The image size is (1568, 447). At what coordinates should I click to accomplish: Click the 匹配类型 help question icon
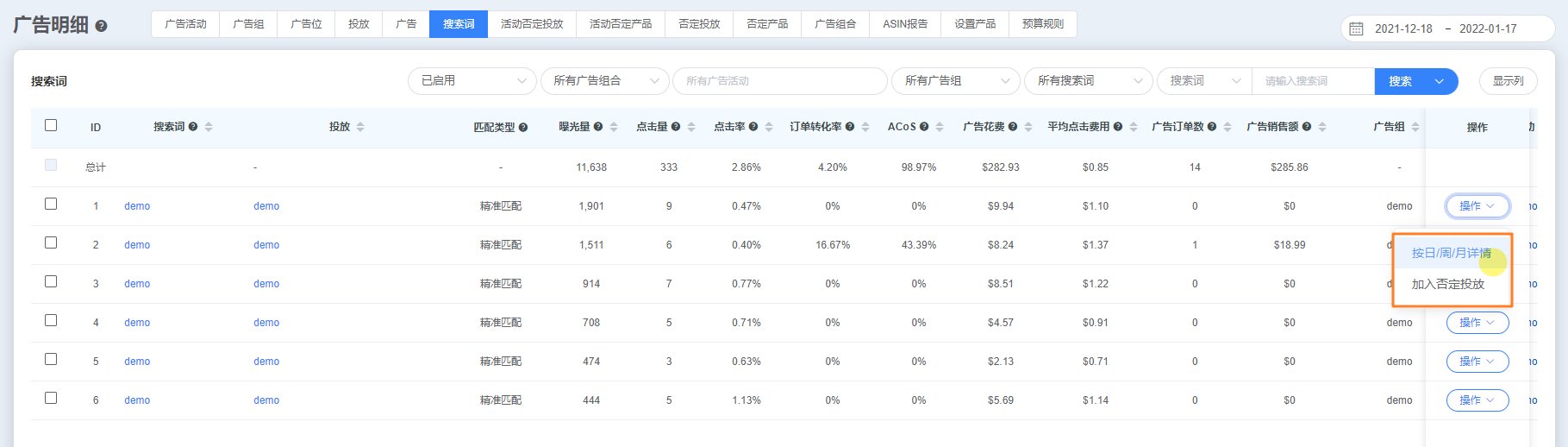[x=523, y=128]
